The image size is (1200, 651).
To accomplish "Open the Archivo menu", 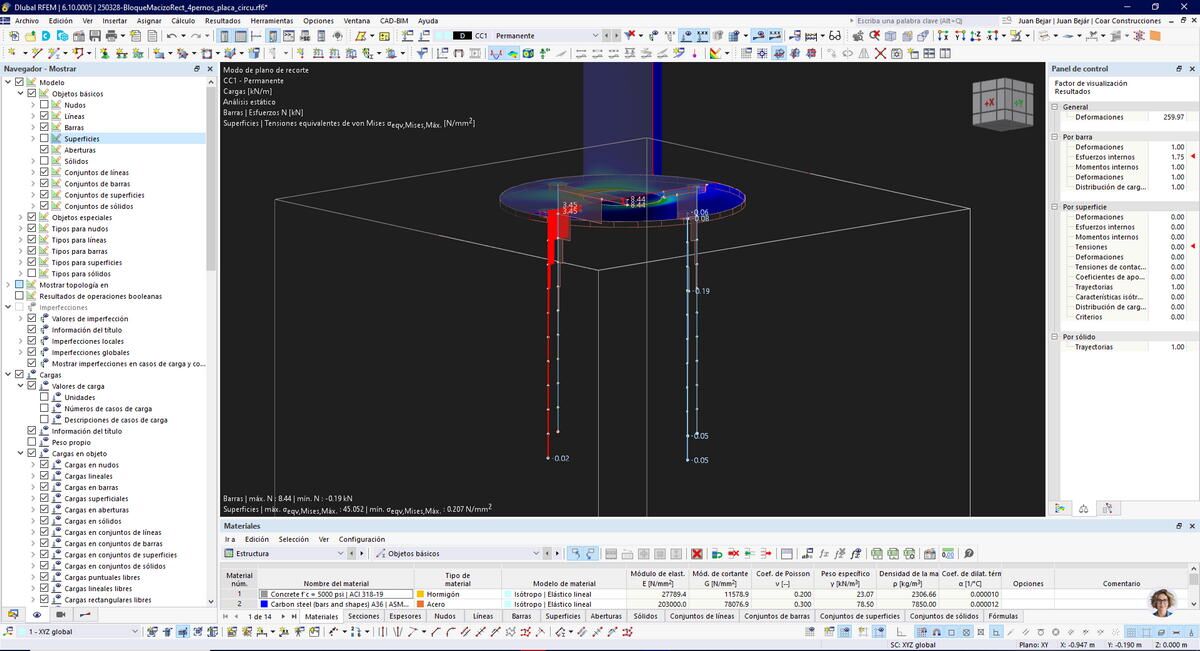I will pyautogui.click(x=27, y=20).
